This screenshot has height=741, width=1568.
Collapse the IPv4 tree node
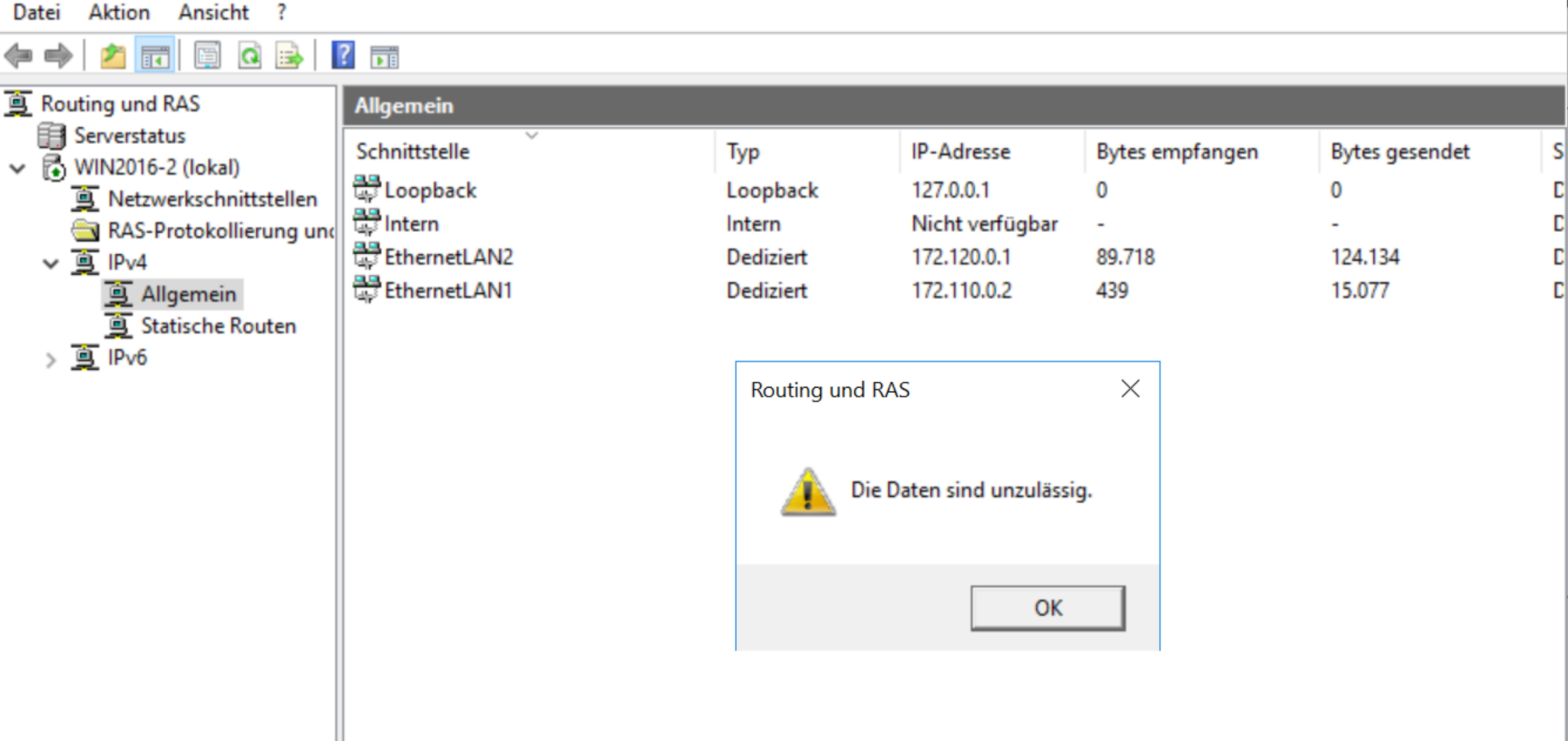tap(51, 263)
